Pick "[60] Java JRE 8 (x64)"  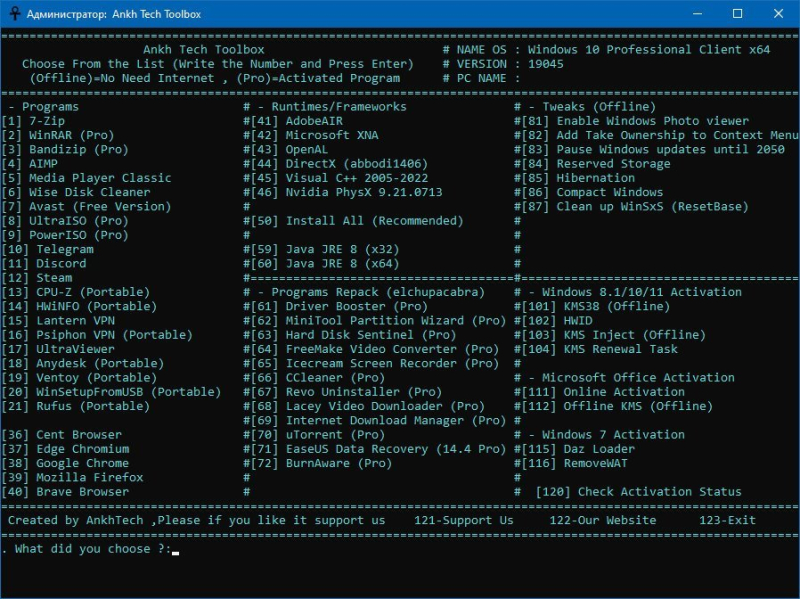pyautogui.click(x=325, y=264)
